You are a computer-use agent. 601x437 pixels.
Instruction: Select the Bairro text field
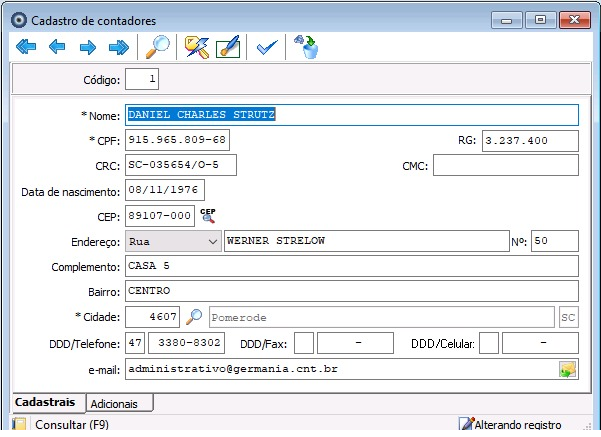351,291
